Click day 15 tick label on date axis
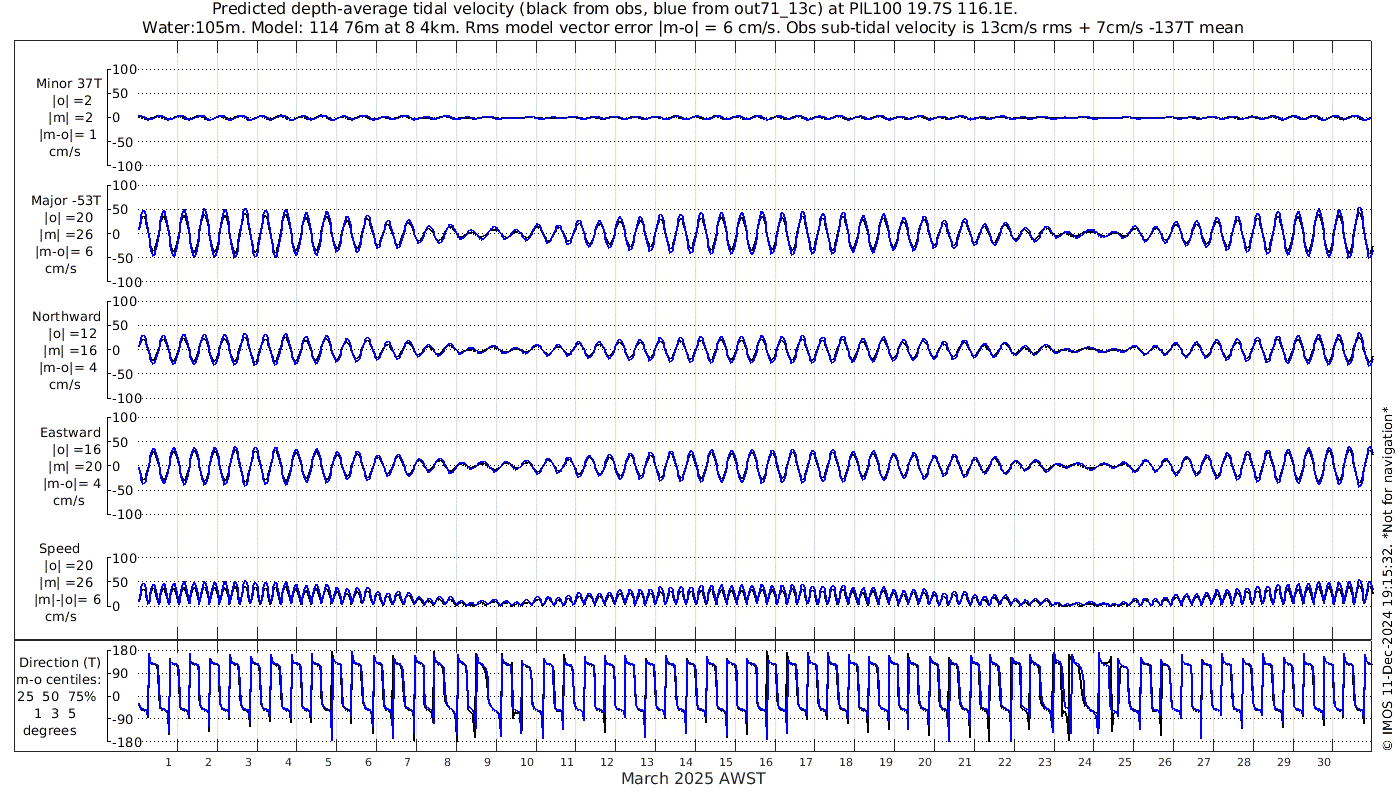1400x800 pixels. (x=726, y=762)
